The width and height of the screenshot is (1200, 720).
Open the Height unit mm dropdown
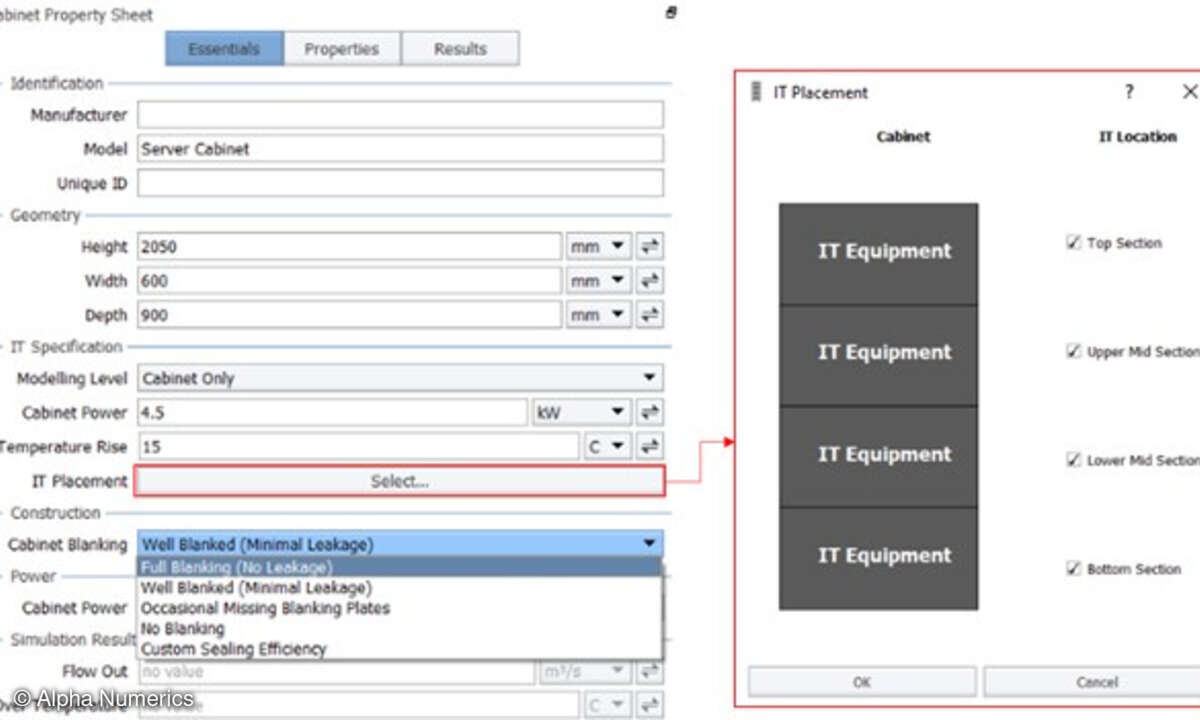tap(598, 247)
